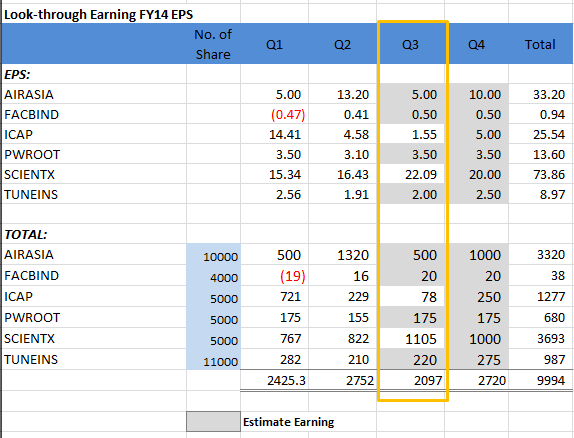
Task: Click ICAP EPS total 25.54
Action: click(x=549, y=134)
